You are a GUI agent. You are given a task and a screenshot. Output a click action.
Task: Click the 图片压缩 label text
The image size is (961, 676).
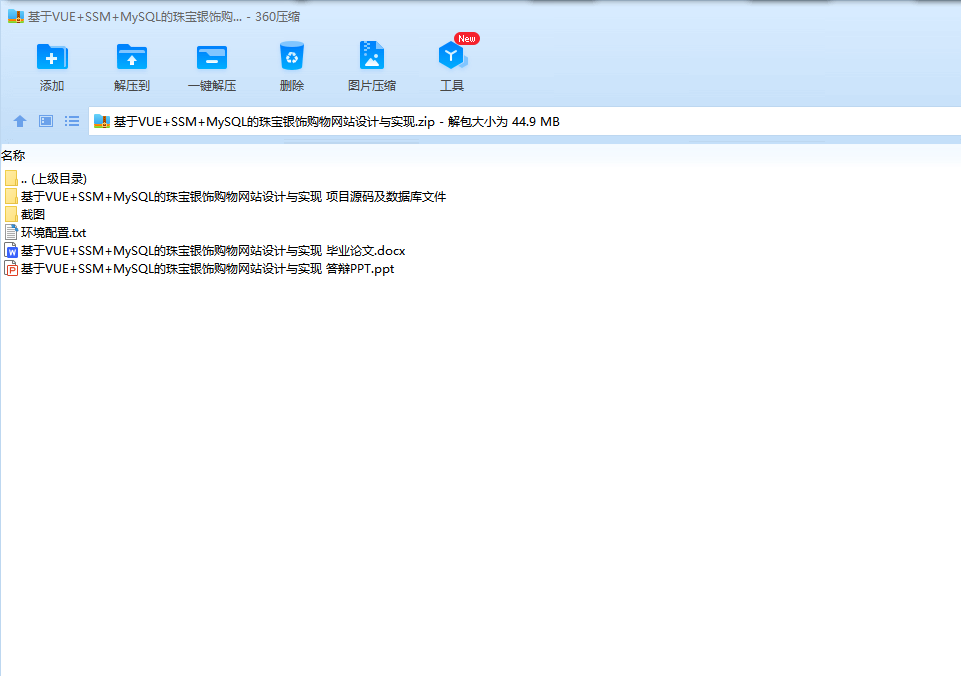pos(371,86)
